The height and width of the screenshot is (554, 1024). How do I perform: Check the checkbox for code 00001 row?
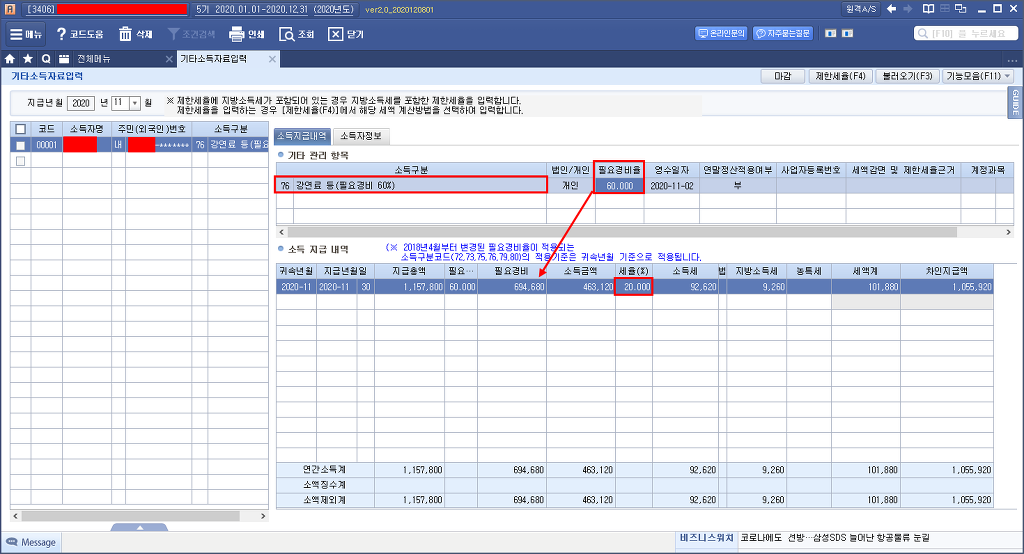pyautogui.click(x=20, y=145)
